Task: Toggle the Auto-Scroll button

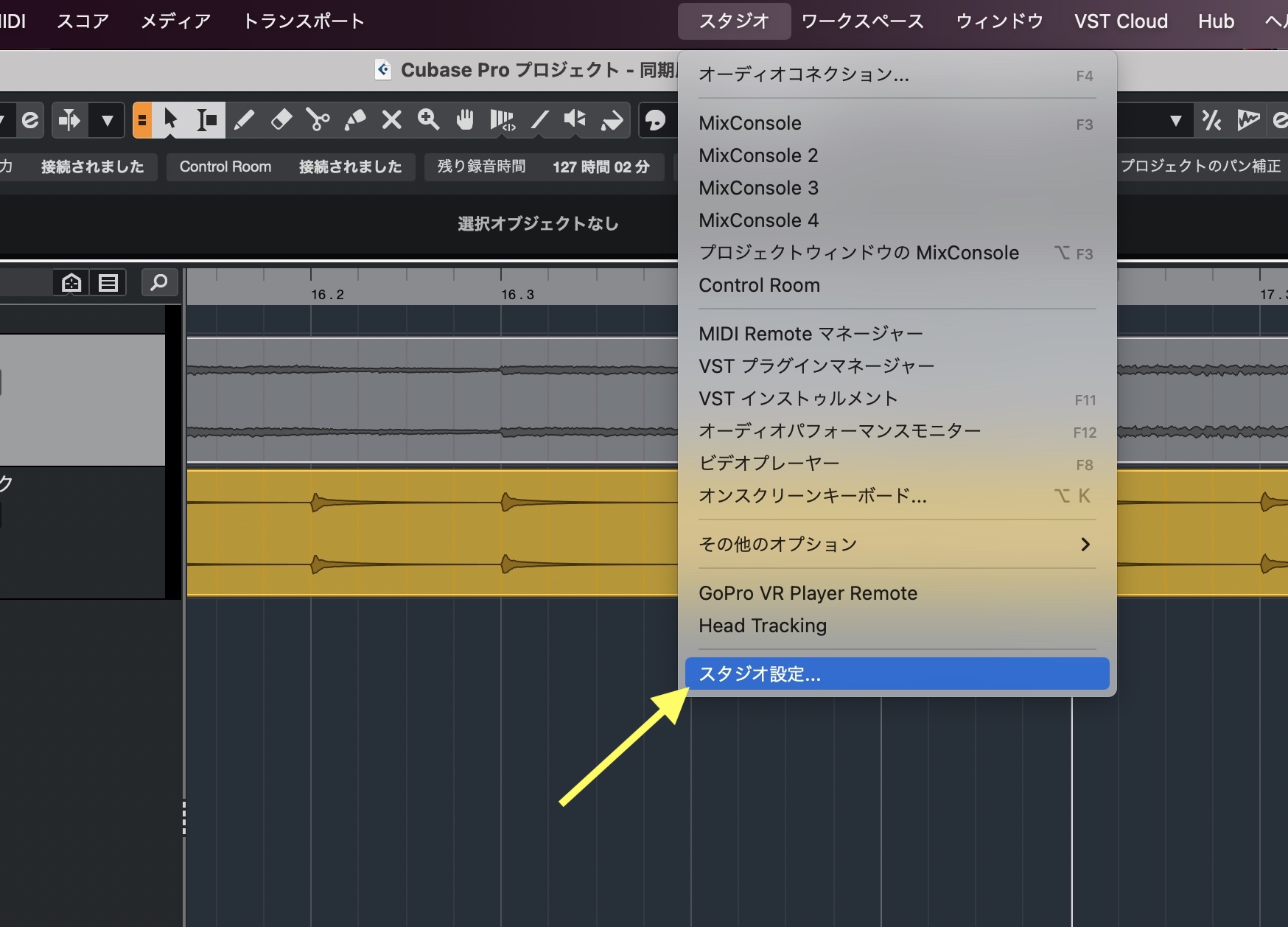Action: click(70, 119)
